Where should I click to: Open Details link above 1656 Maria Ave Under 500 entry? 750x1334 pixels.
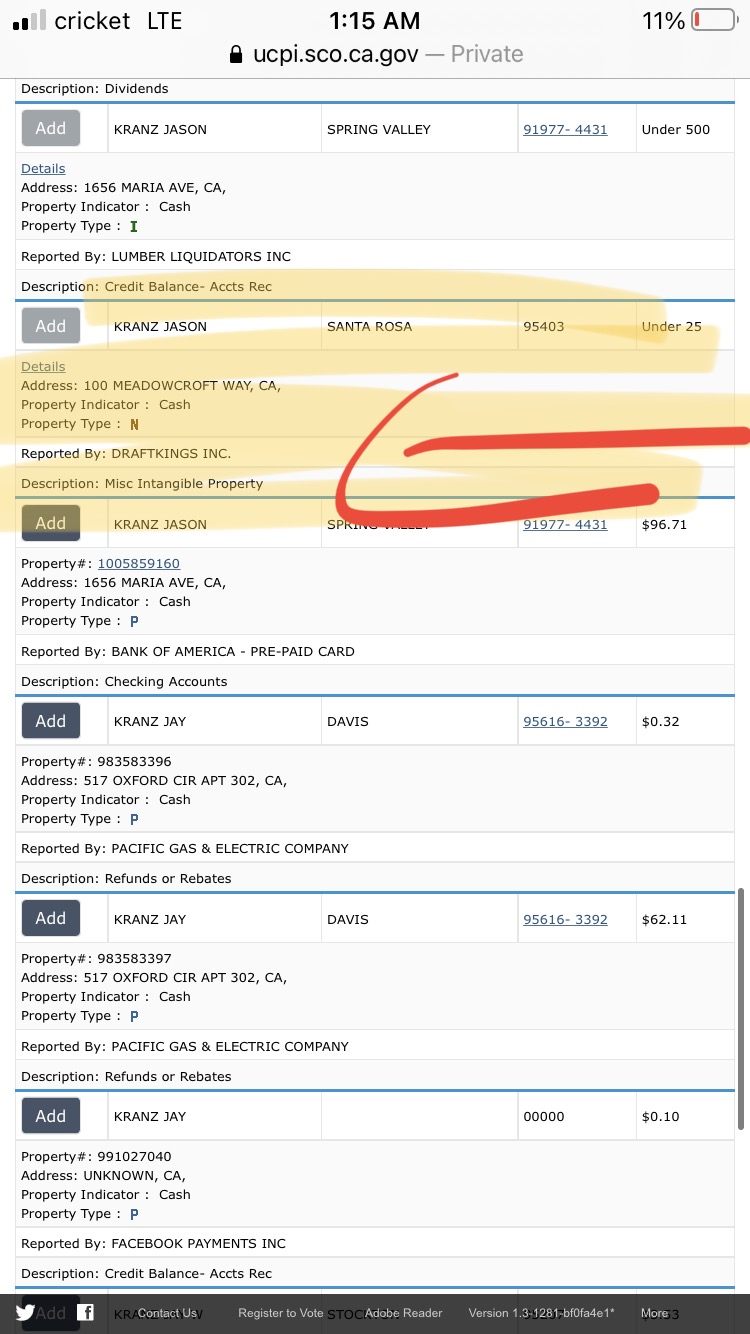click(x=43, y=168)
